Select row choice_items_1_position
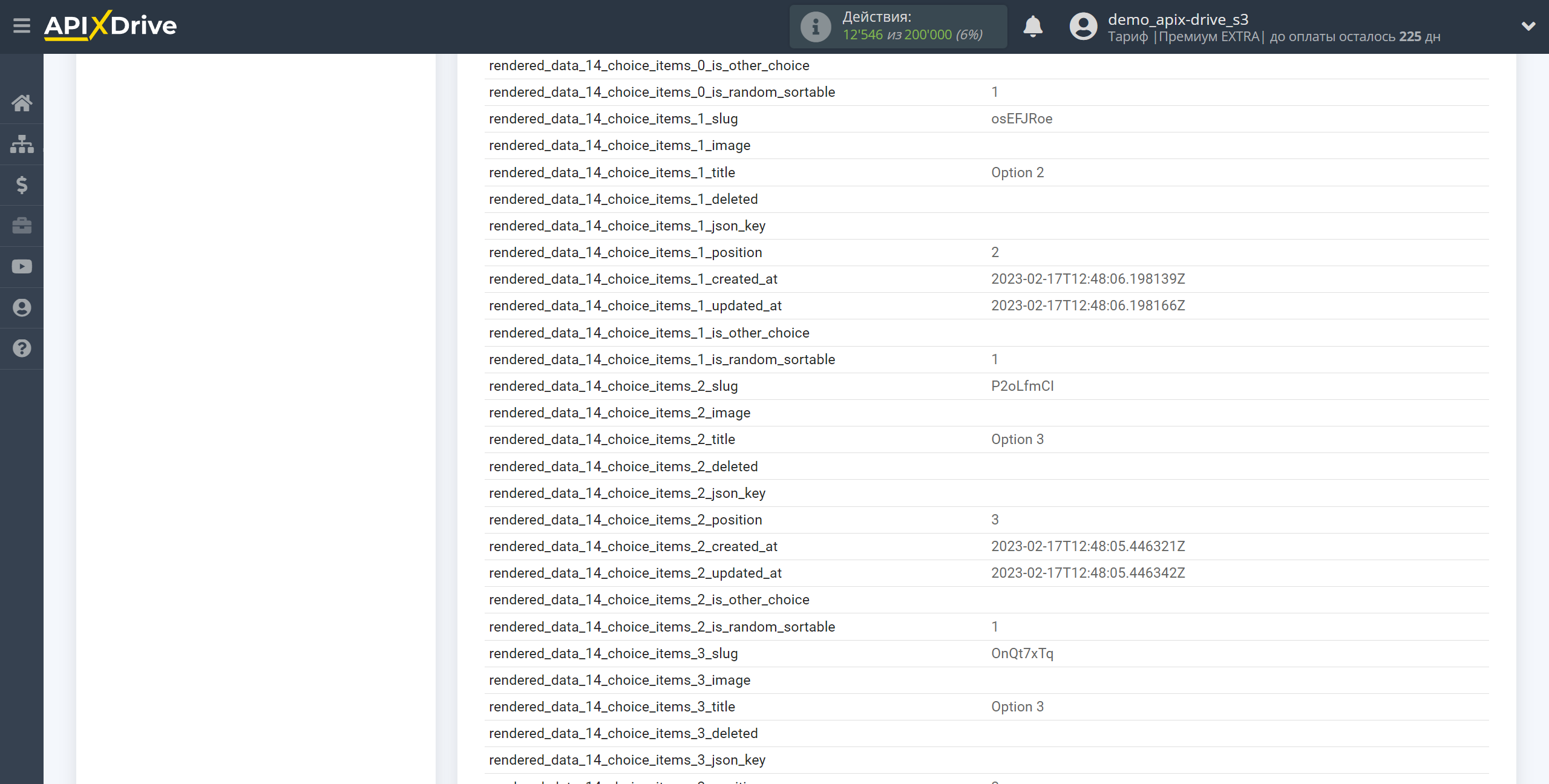The image size is (1549, 784). 986,252
